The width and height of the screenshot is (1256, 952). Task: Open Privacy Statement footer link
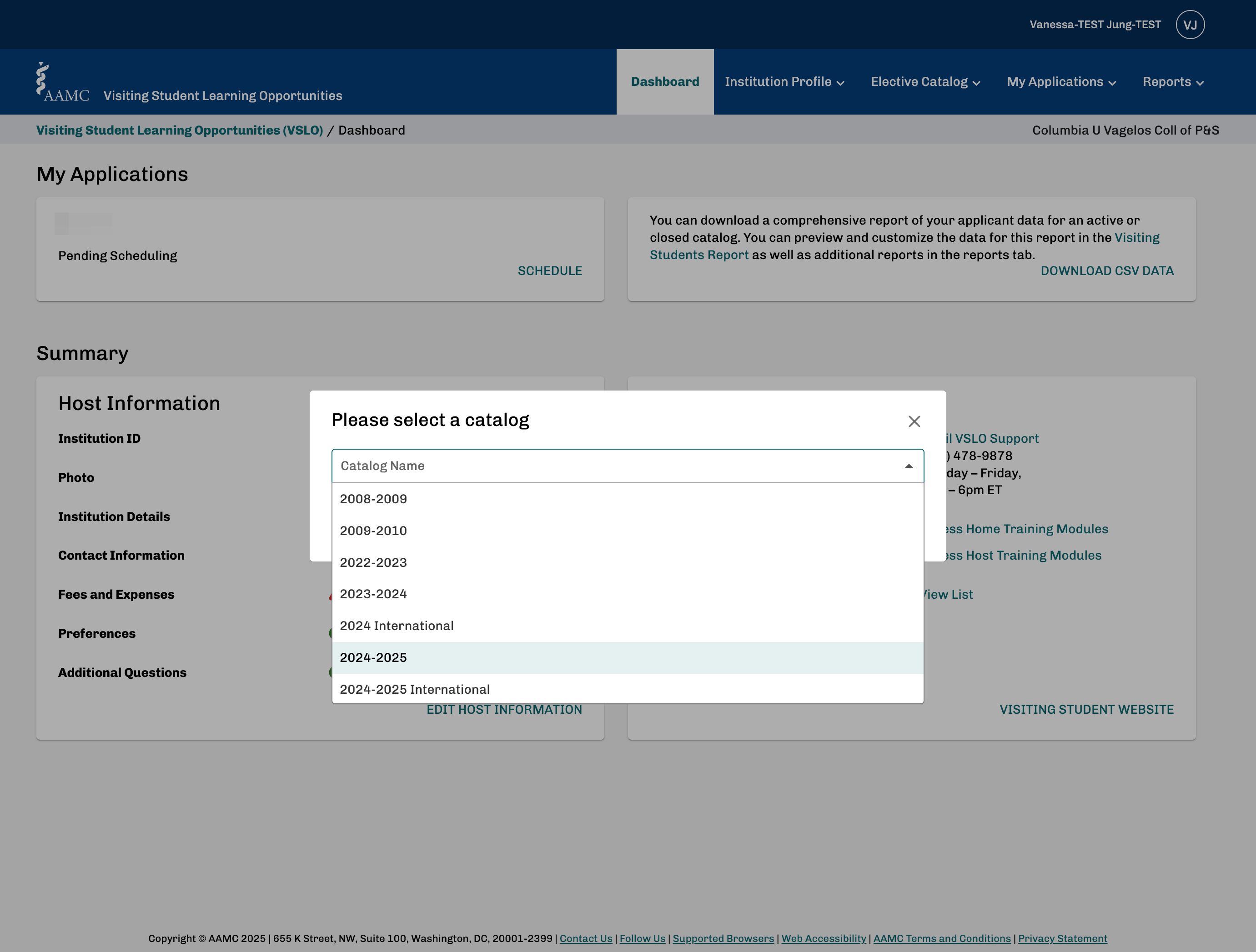pos(1062,938)
